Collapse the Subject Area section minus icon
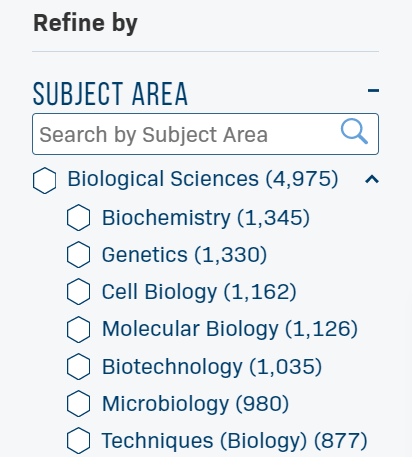412x457 pixels. pyautogui.click(x=373, y=90)
